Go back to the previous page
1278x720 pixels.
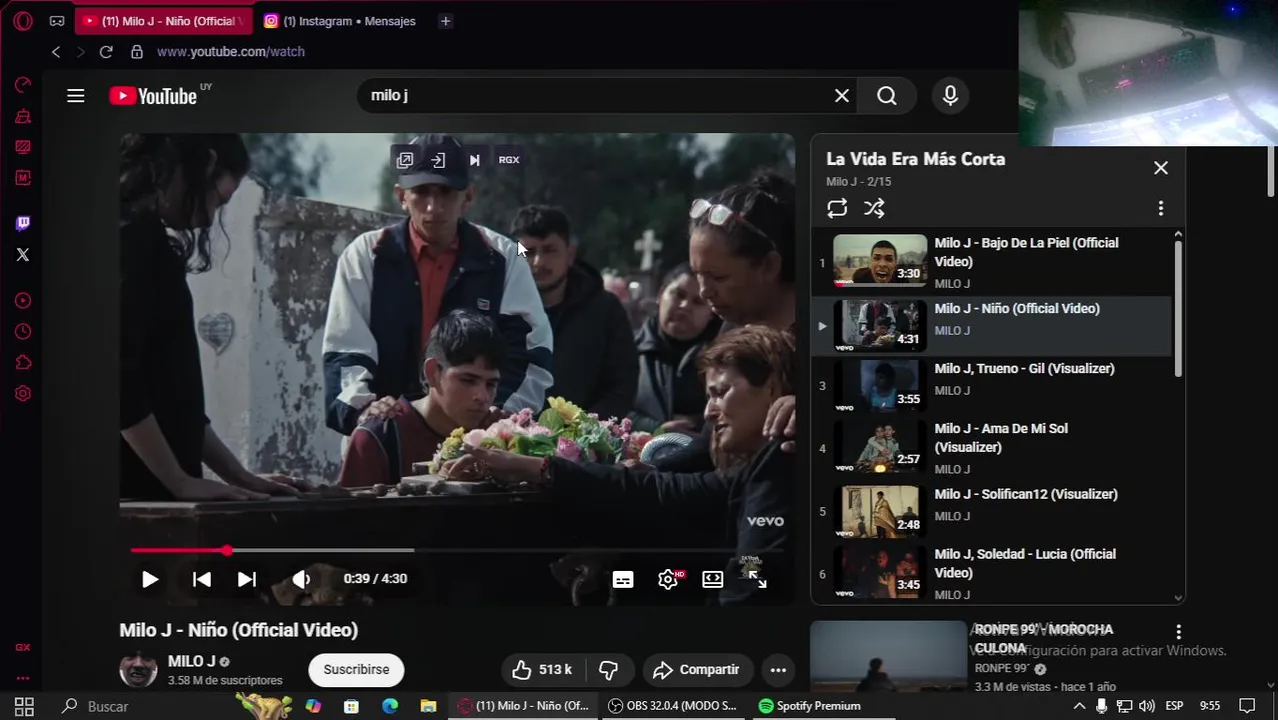(56, 52)
